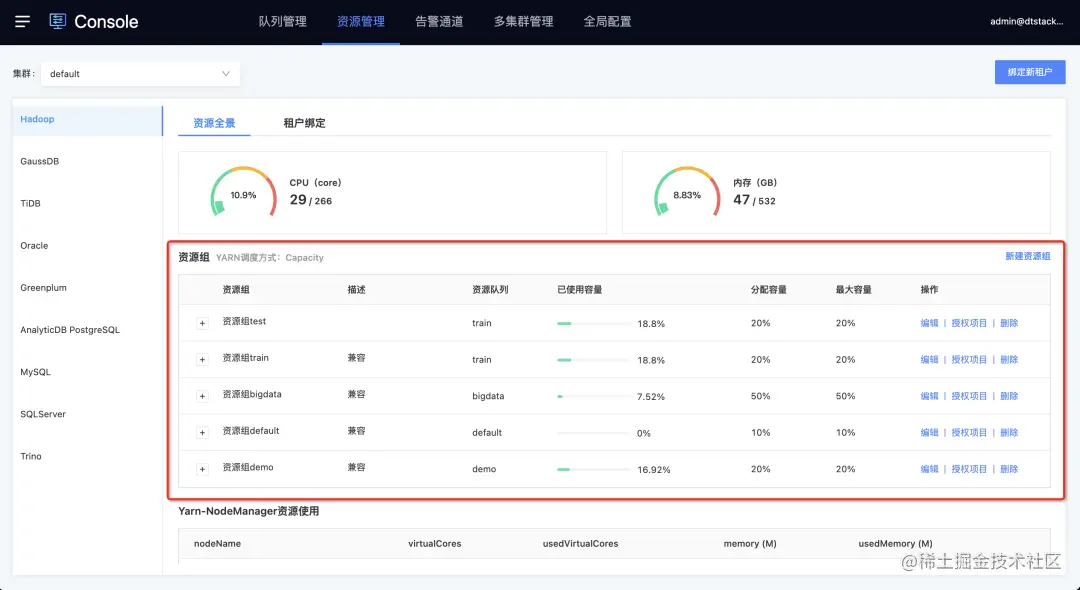Click the 新建资源组 link
Image resolution: width=1080 pixels, height=590 pixels.
click(1028, 256)
